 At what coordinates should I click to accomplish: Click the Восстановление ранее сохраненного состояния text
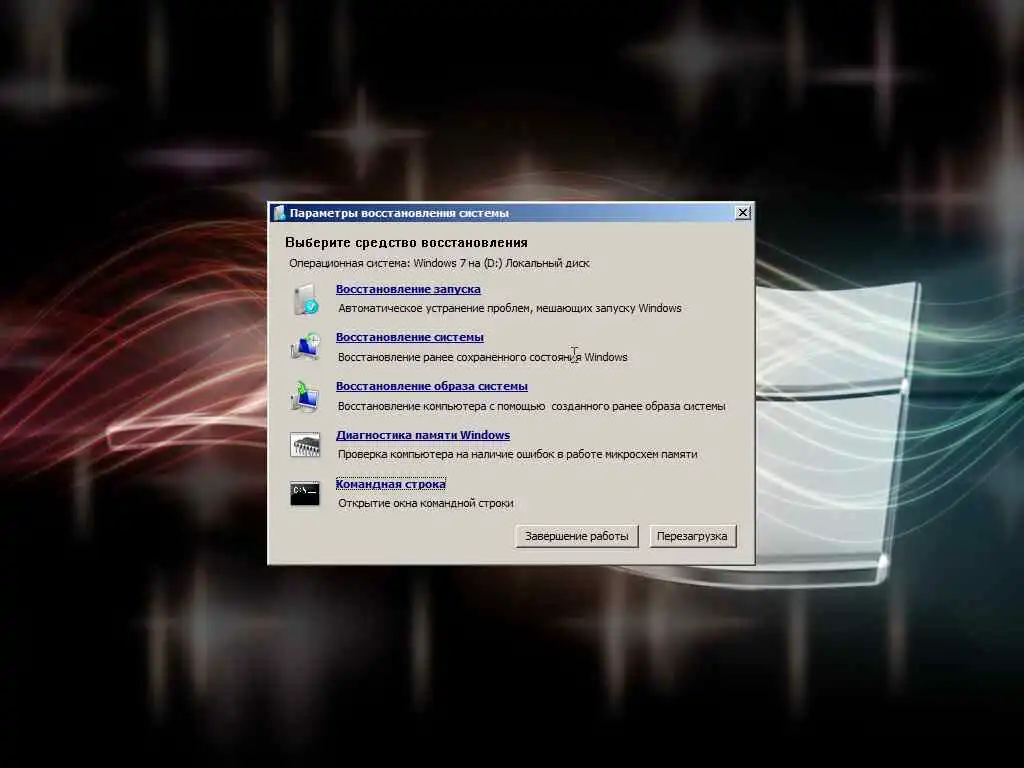[483, 357]
